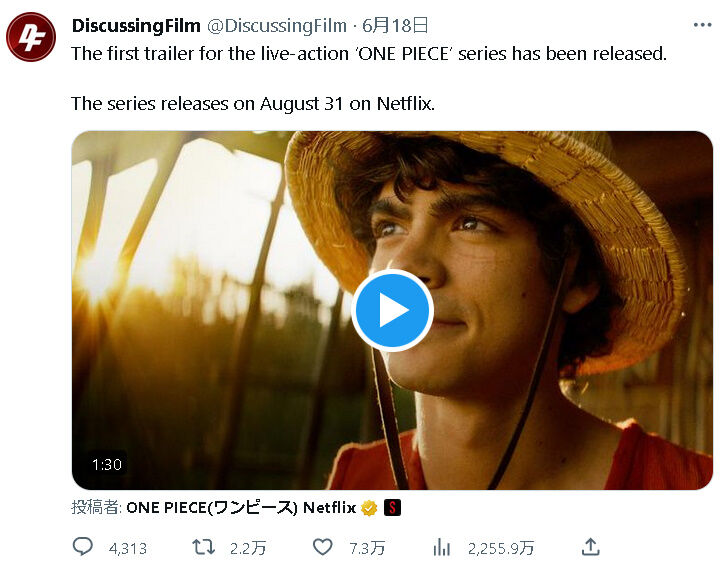Click the red affiliate badge after Netflix

pyautogui.click(x=393, y=508)
